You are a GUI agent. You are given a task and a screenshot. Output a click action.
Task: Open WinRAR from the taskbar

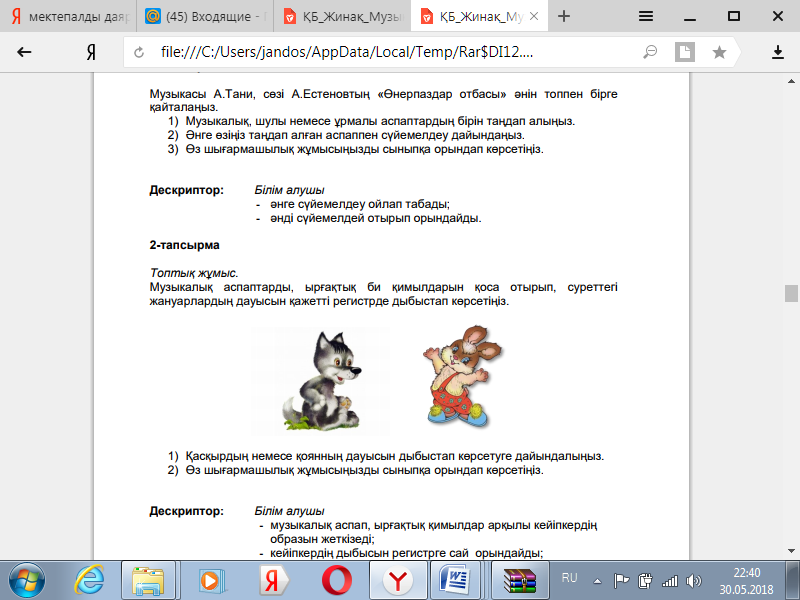pyautogui.click(x=519, y=580)
